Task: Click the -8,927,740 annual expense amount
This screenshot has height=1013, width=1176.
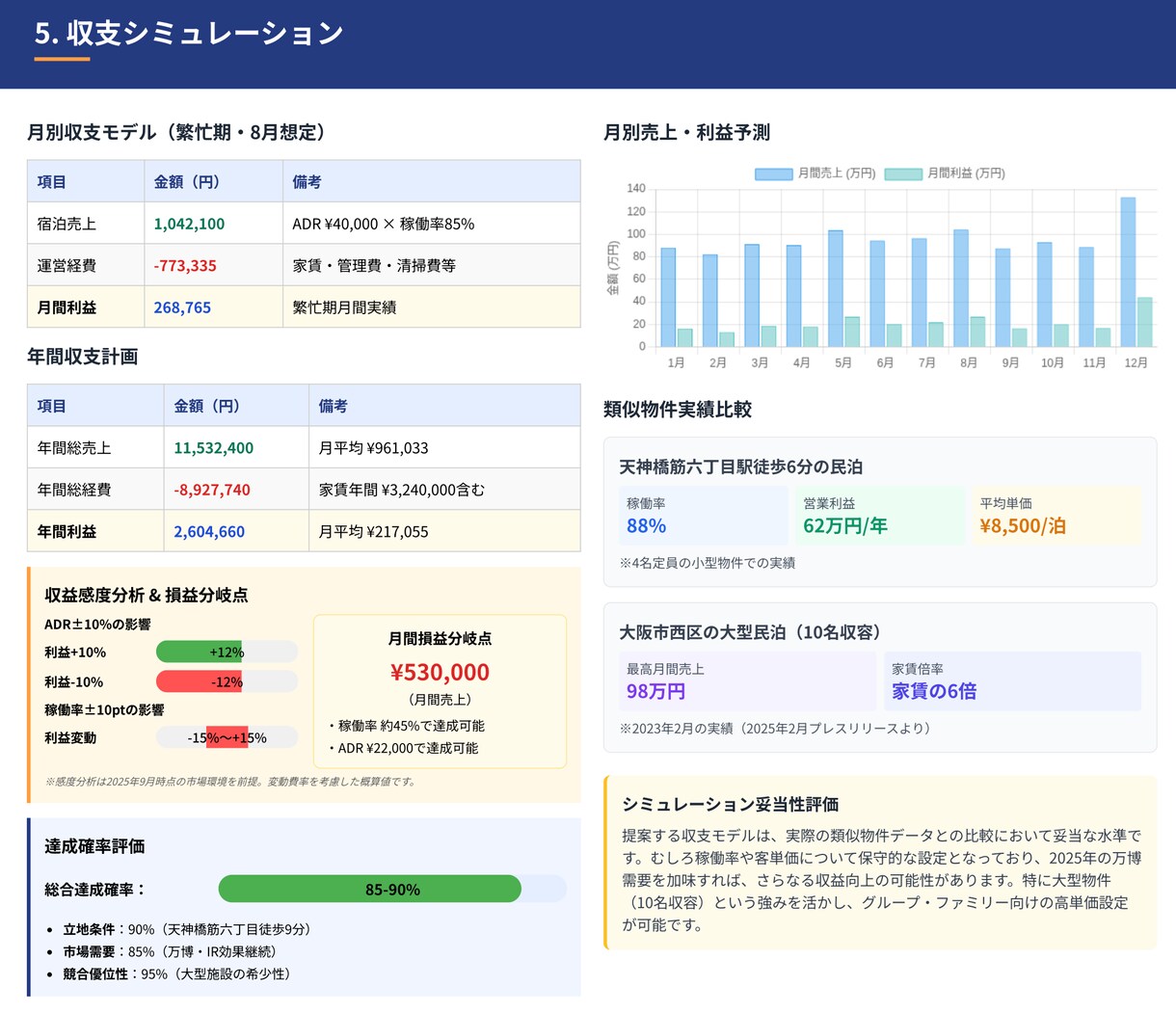Action: click(x=212, y=490)
